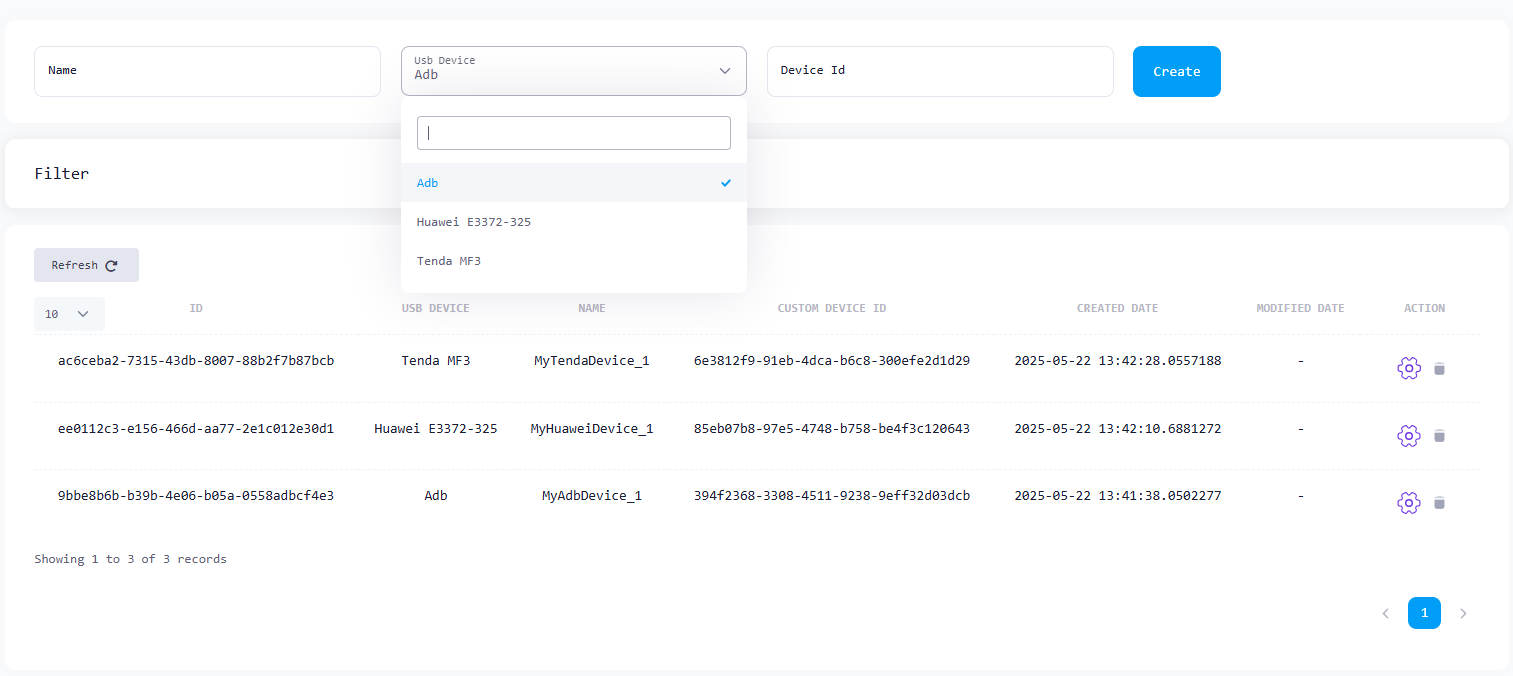
Task: Click the Refresh button
Action: click(x=86, y=265)
